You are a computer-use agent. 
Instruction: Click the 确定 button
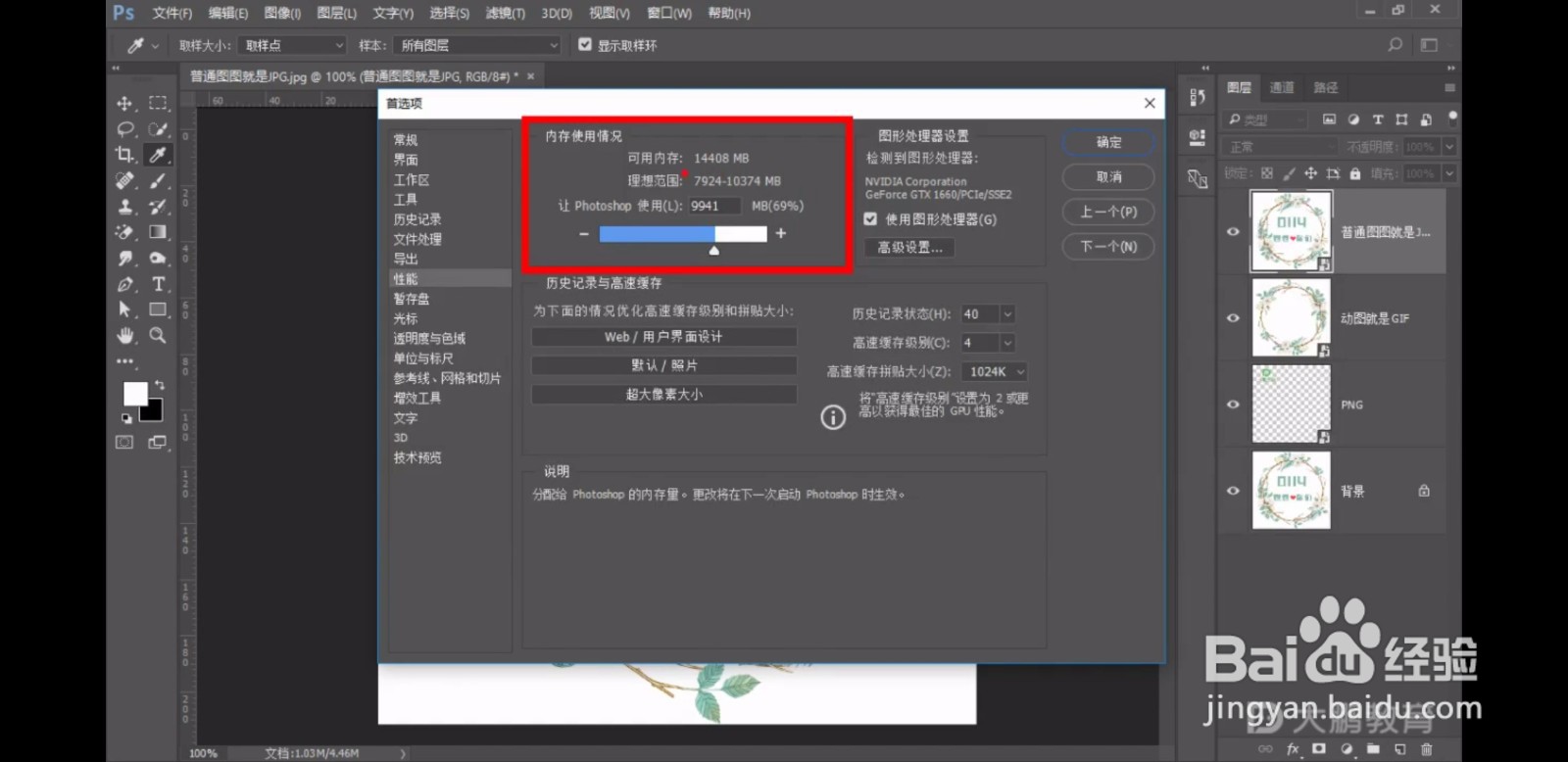click(1108, 142)
